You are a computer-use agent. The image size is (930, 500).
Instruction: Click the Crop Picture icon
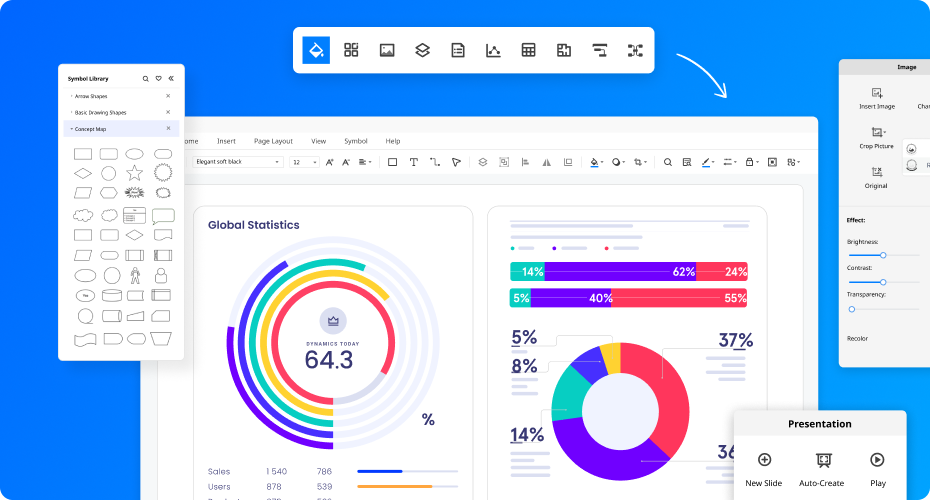pyautogui.click(x=877, y=132)
